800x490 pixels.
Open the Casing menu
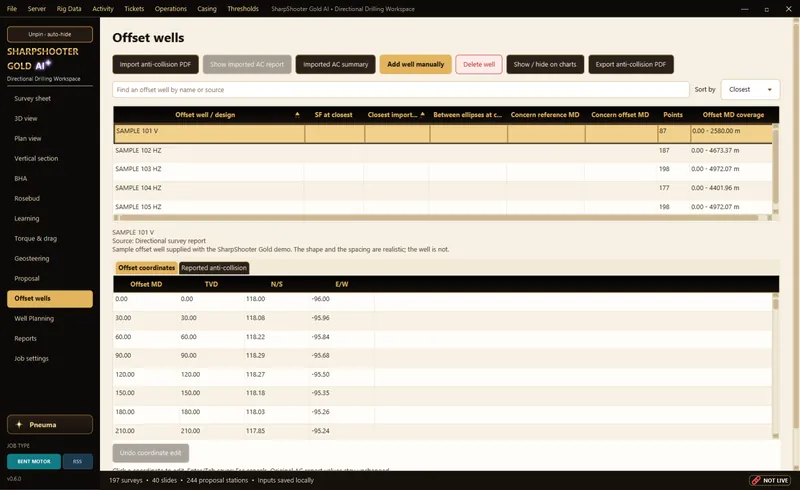point(207,9)
